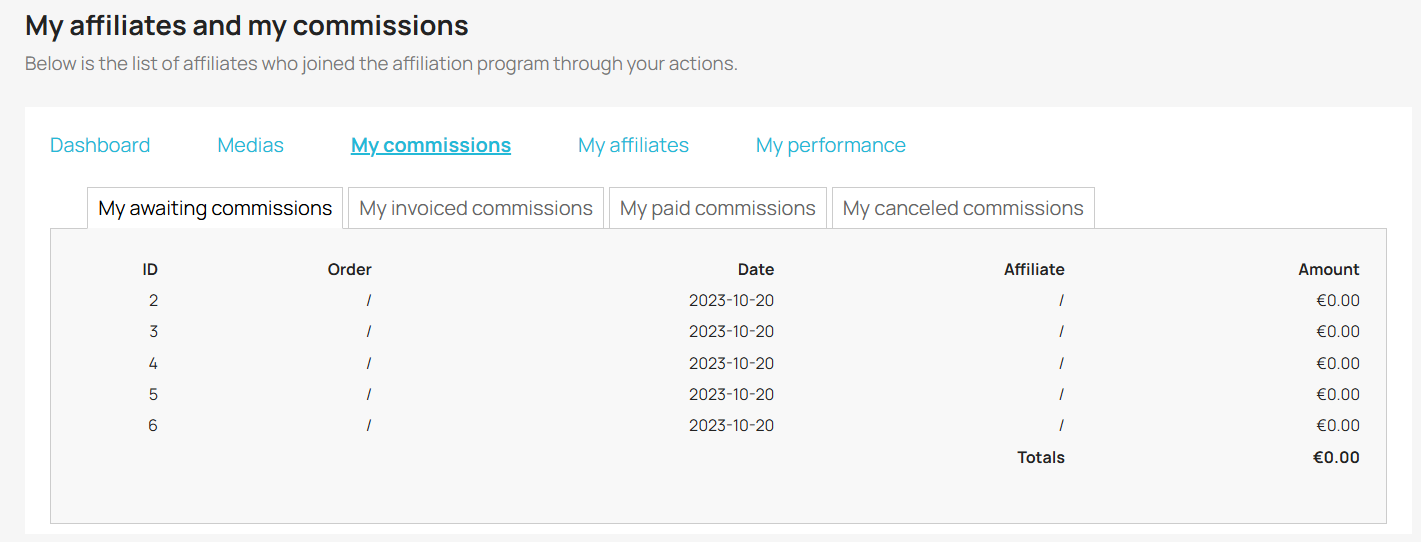Click the Amount column header
This screenshot has width=1421, height=542.
click(x=1329, y=269)
